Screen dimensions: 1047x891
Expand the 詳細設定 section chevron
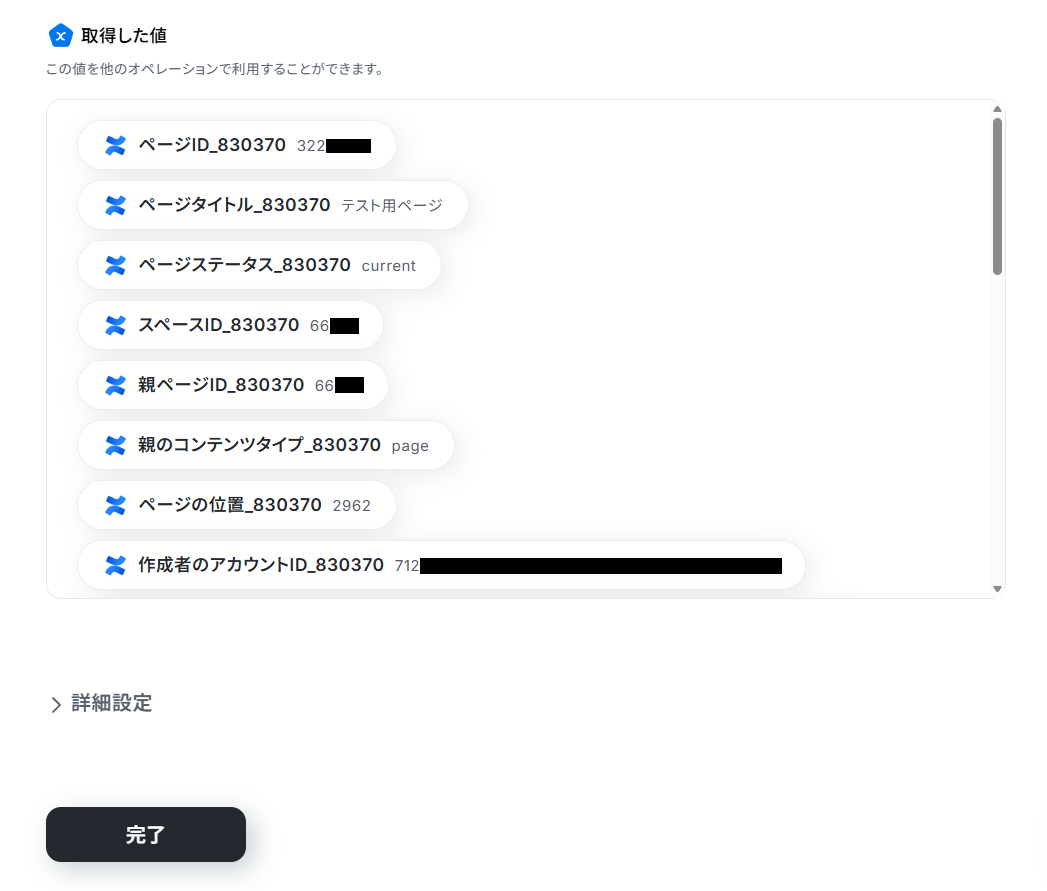56,705
